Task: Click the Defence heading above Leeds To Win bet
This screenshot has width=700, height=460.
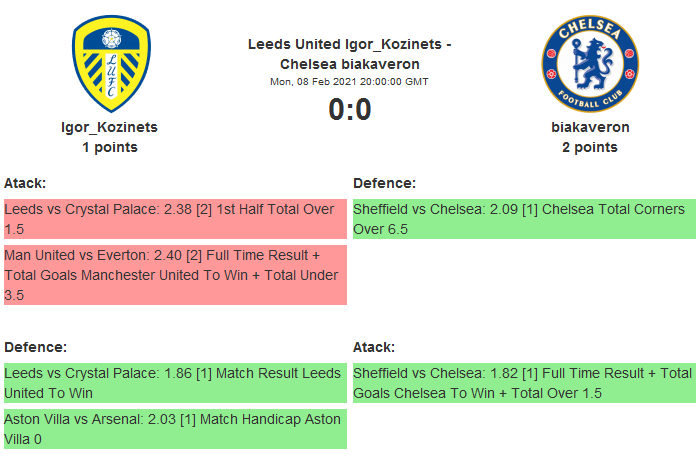Action: [x=36, y=347]
